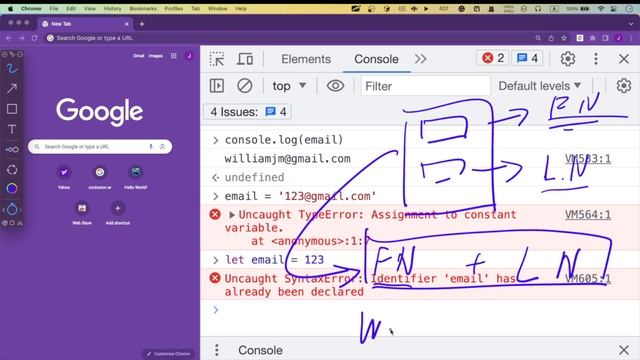Image resolution: width=640 pixels, height=360 pixels.
Task: Expand more DevTools tabs chevron
Action: (x=420, y=59)
